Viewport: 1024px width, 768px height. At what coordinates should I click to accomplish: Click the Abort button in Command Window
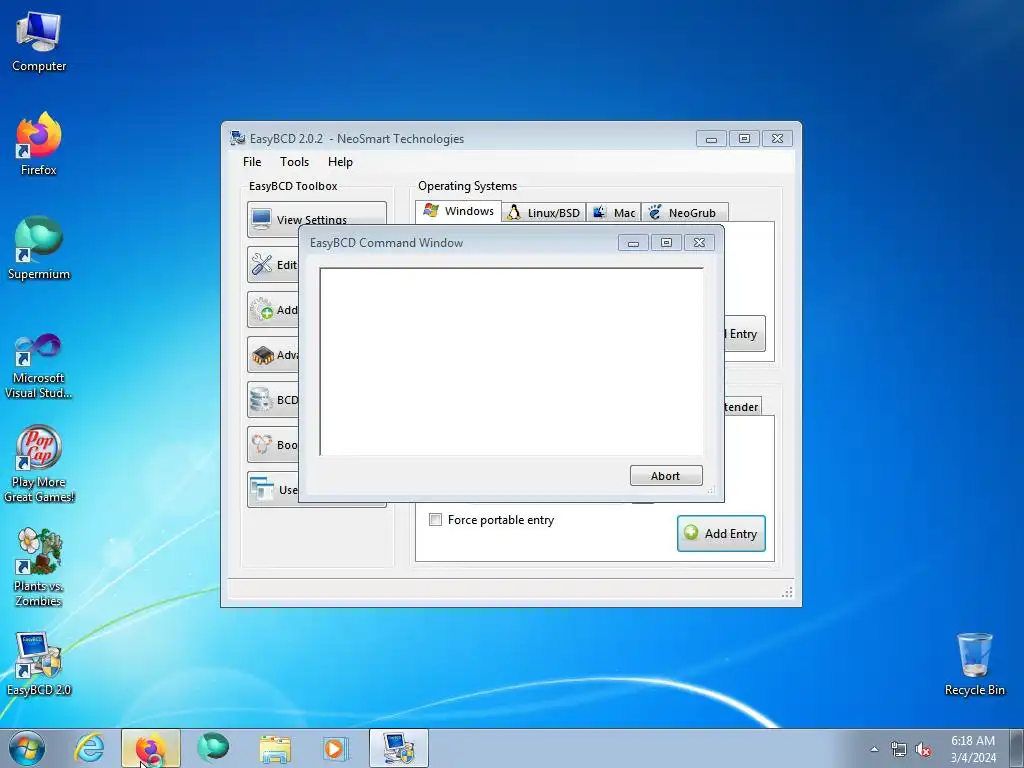point(665,475)
